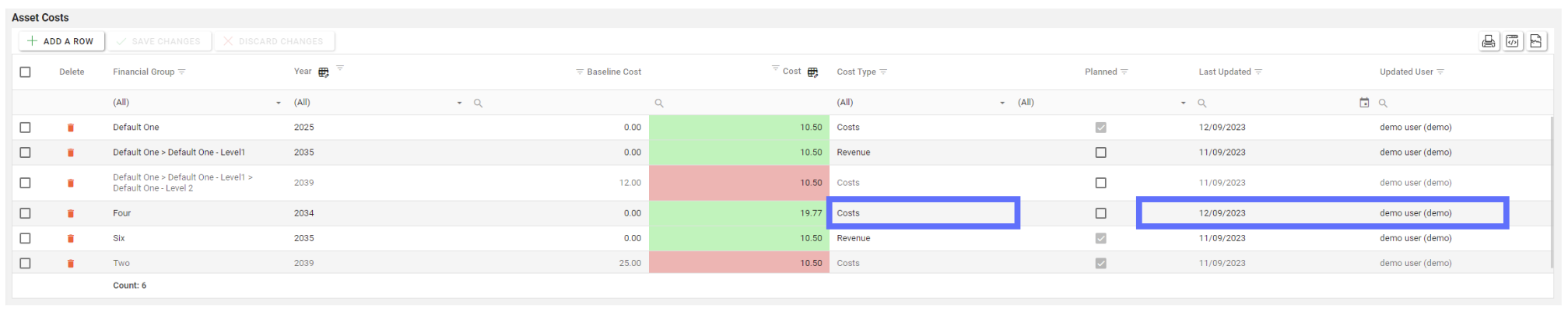Sort by the Last Updated column header
This screenshot has height=312, width=1568.
pyautogui.click(x=1224, y=72)
